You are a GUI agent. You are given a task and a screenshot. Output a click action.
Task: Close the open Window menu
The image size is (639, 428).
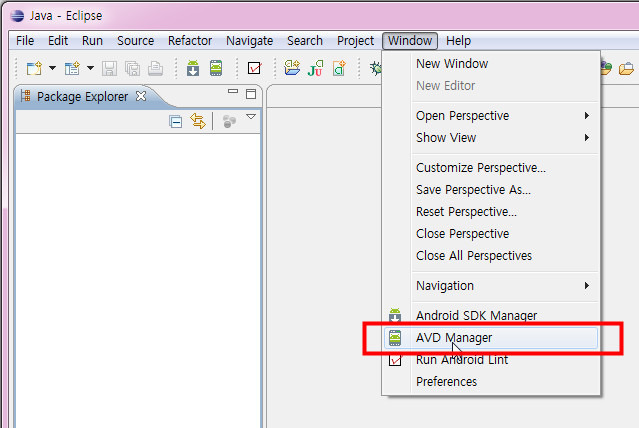tap(410, 41)
